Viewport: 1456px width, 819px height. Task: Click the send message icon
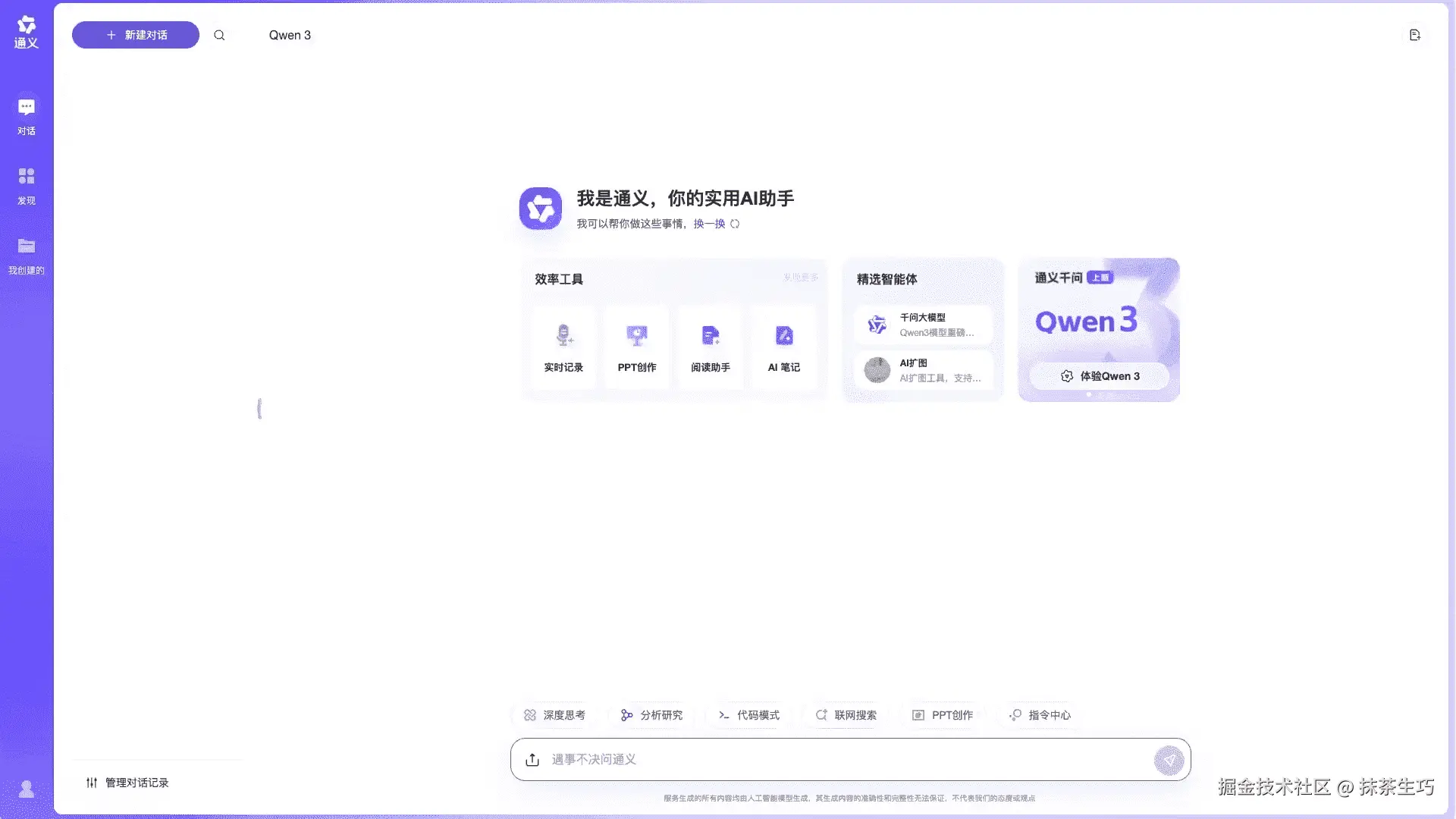pos(1169,759)
